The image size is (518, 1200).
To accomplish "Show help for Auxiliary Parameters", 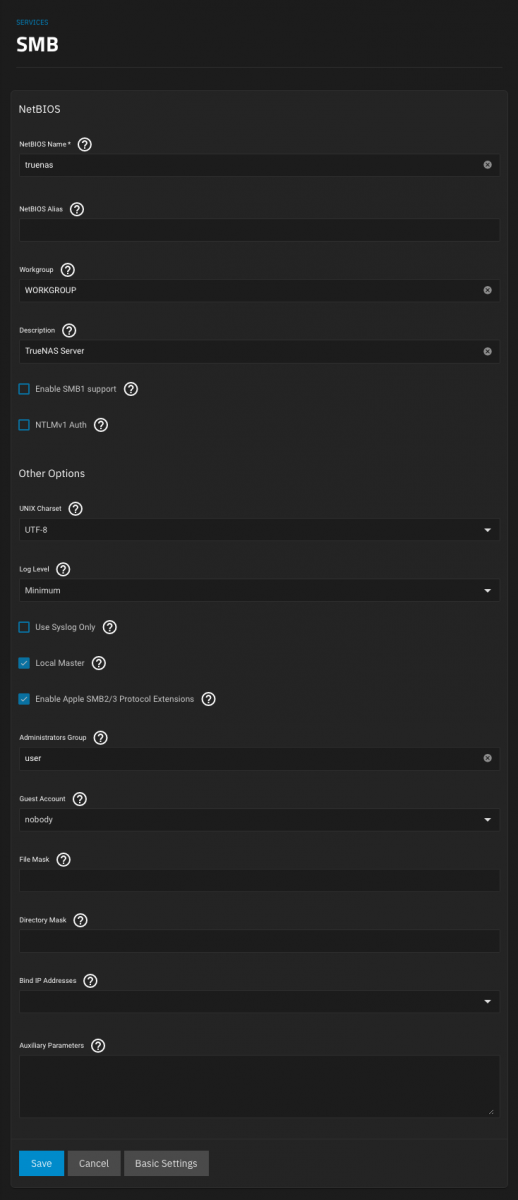I will click(98, 1045).
